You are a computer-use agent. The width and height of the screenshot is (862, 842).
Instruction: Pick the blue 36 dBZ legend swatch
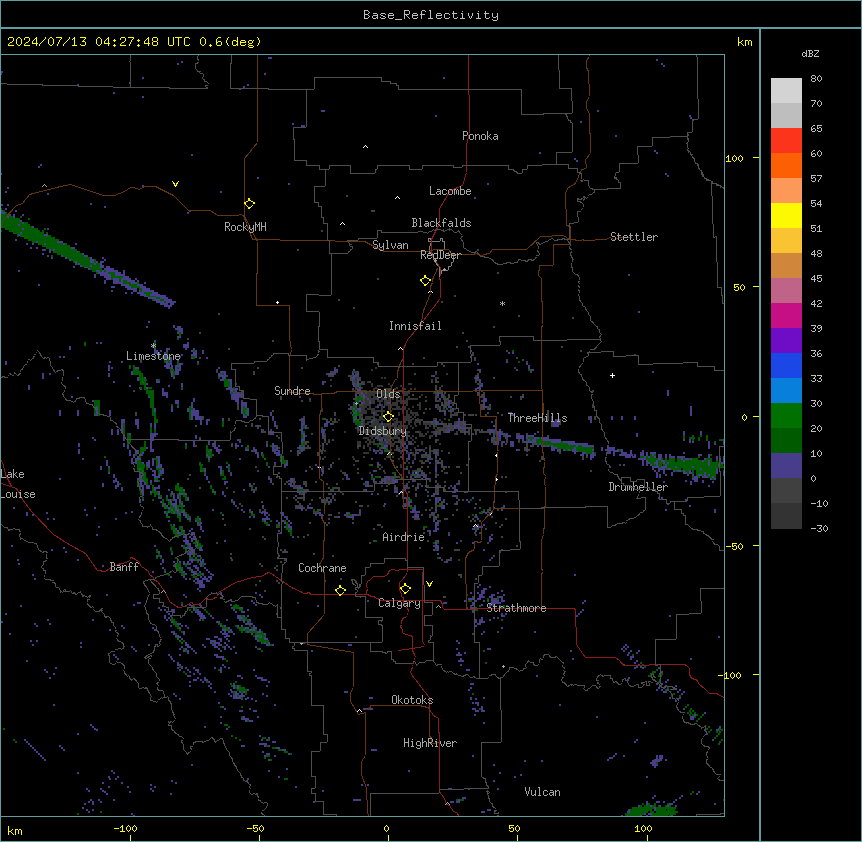tap(786, 365)
